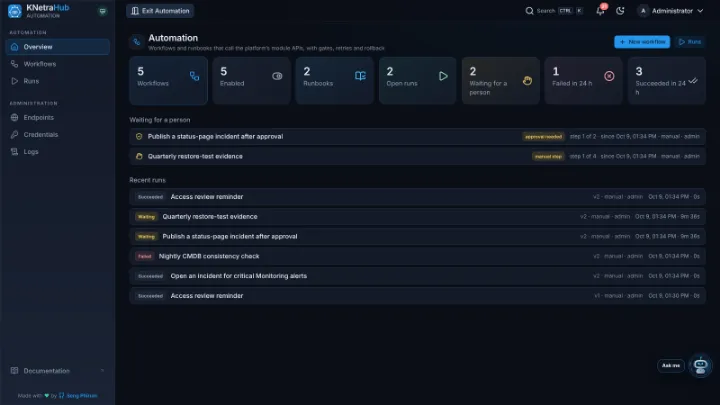Open the v2 Access review reminder run
Image resolution: width=720 pixels, height=405 pixels.
[417, 197]
